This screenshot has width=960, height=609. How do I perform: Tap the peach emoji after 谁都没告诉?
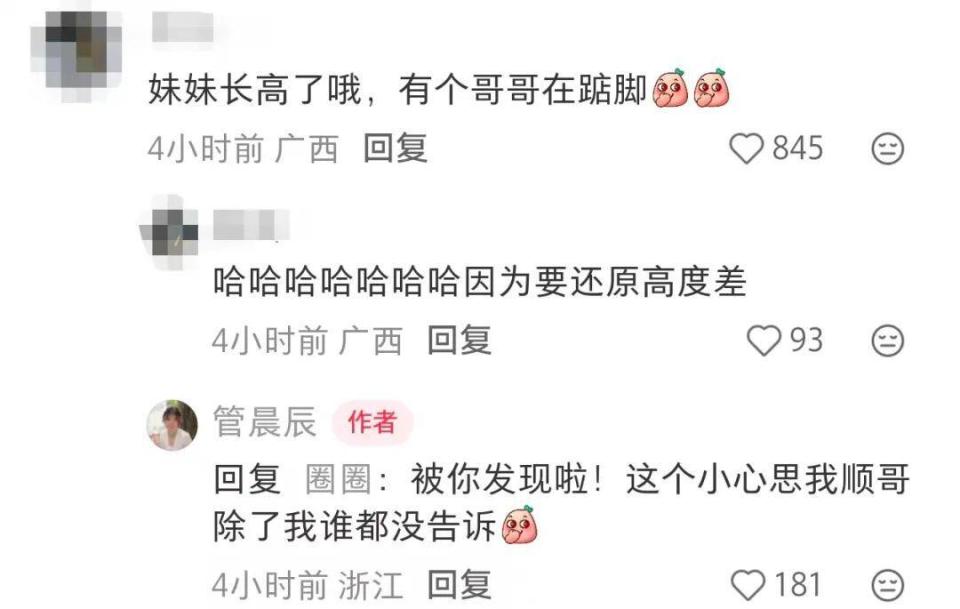pyautogui.click(x=519, y=525)
